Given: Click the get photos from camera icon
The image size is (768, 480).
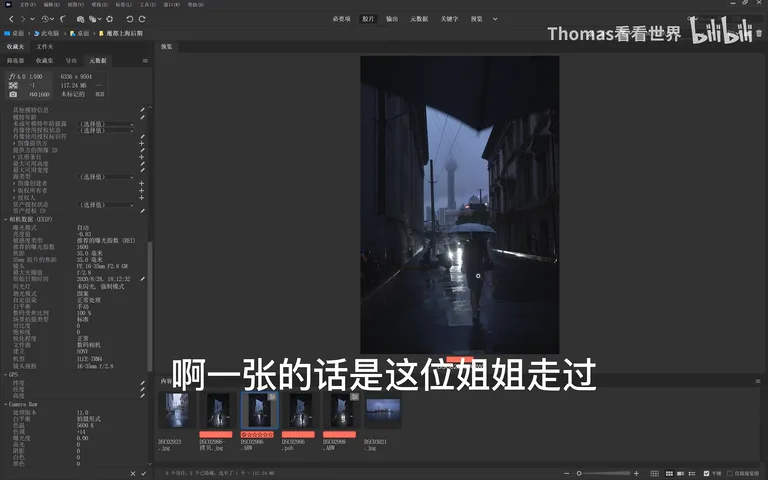Looking at the screenshot, I should tap(80, 19).
